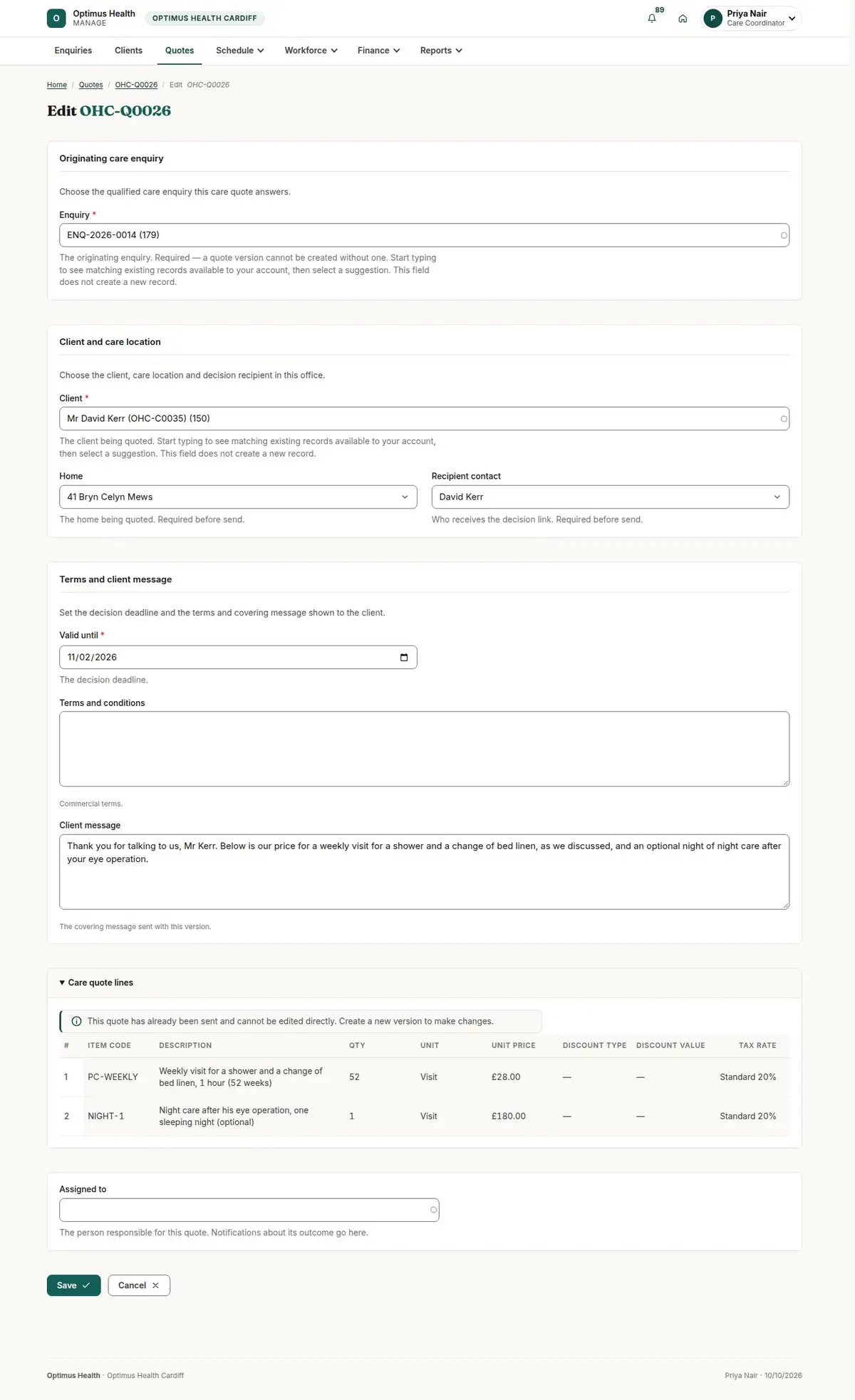855x1400 pixels.
Task: Expand the Workforce menu
Action: click(x=311, y=51)
